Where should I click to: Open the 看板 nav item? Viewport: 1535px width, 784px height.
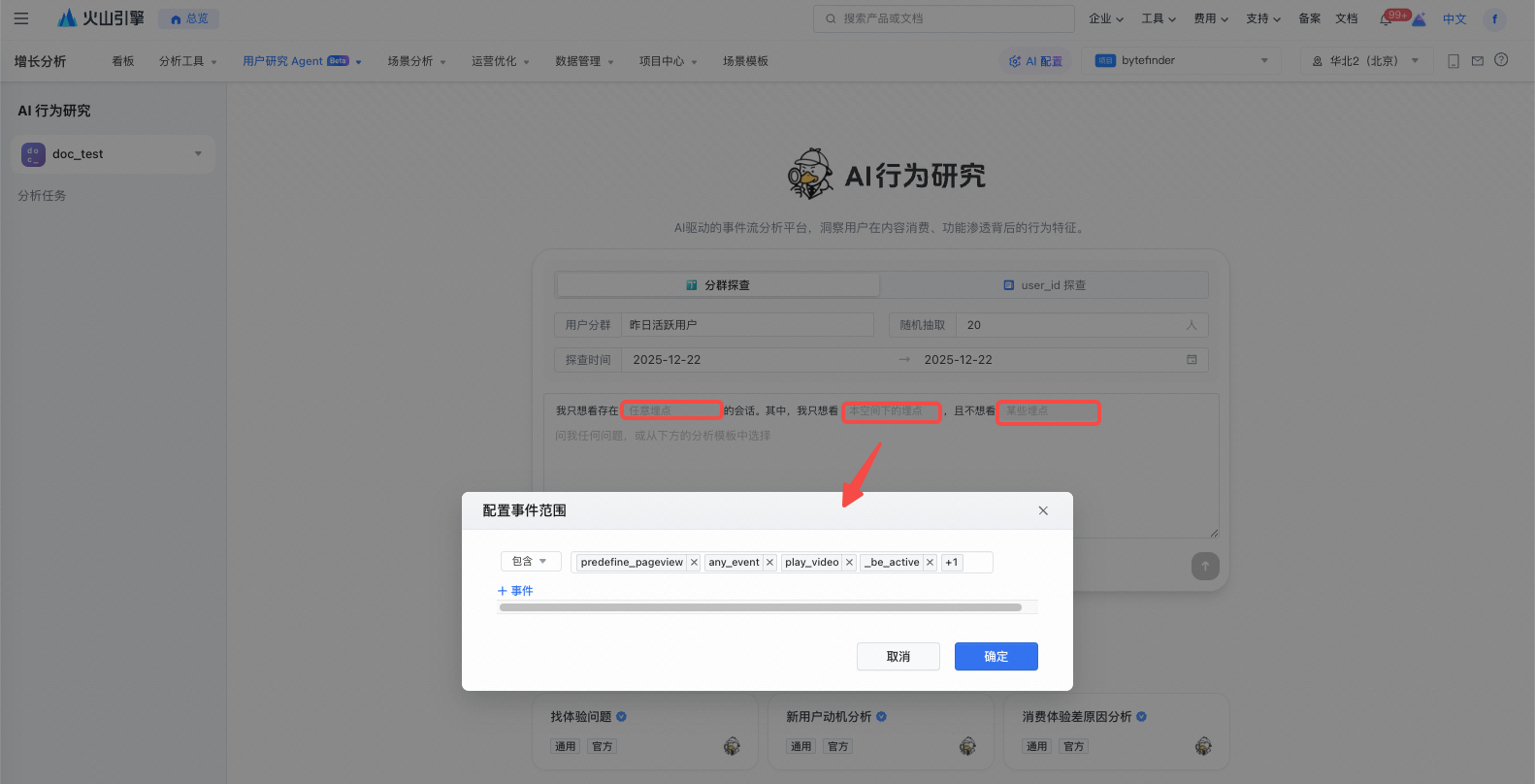[123, 61]
